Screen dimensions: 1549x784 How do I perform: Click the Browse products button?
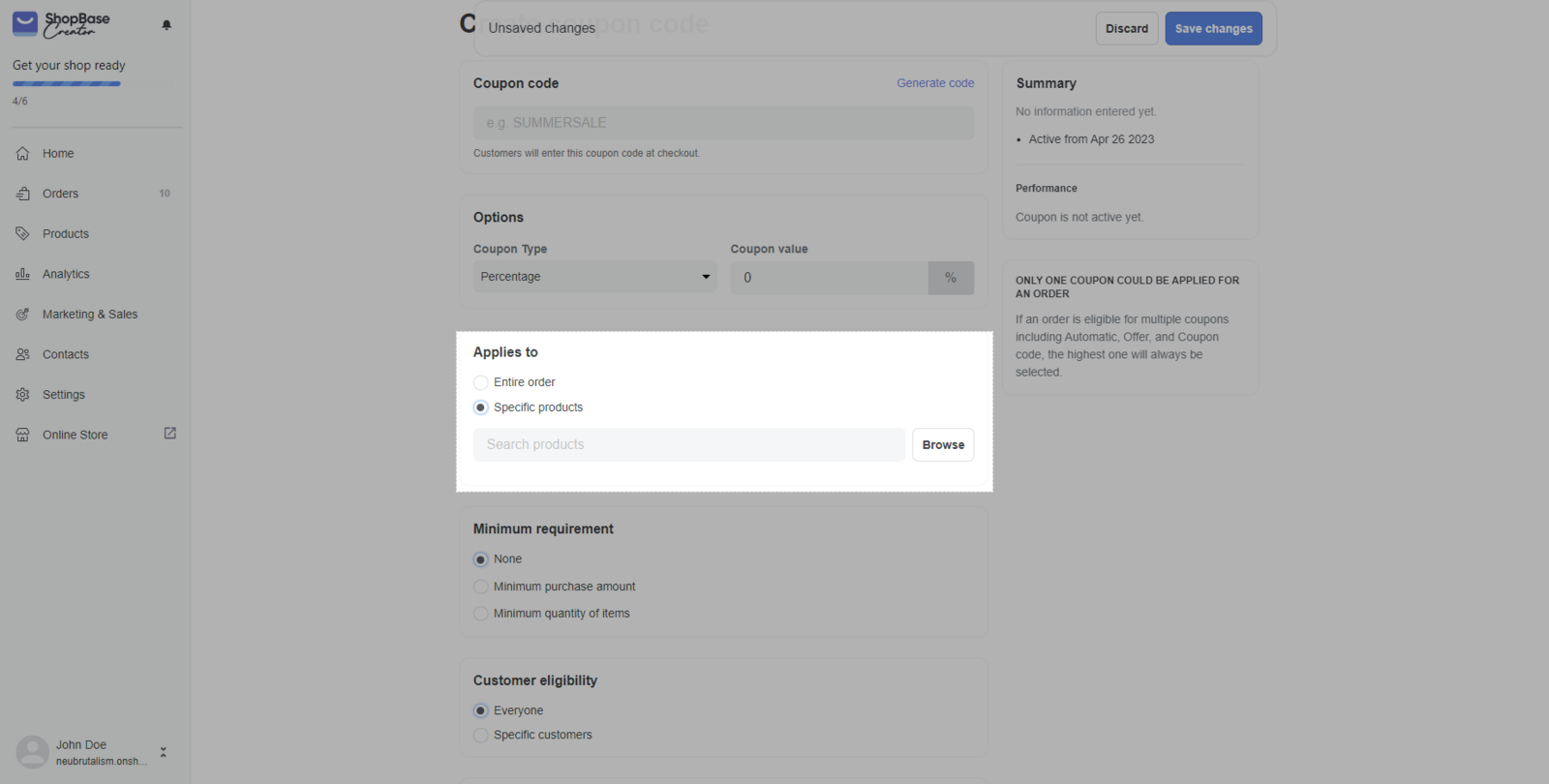943,445
